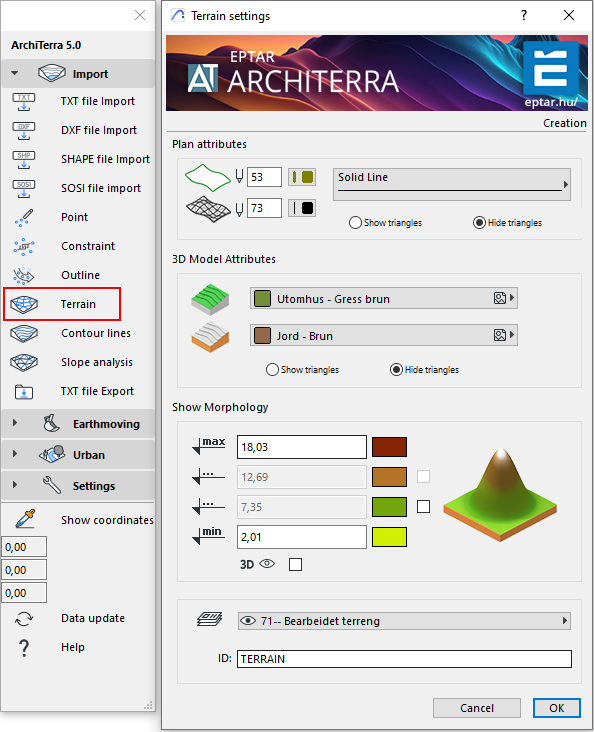This screenshot has height=732, width=594.
Task: Launch the Slope analysis icon
Action: [x=24, y=362]
